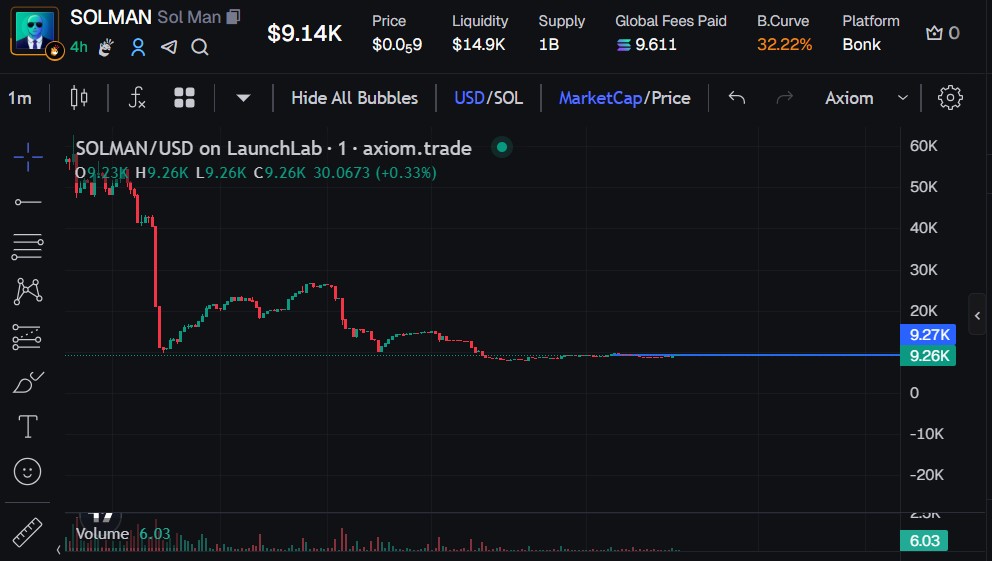Select the trend line drawing tool
This screenshot has height=561, width=992.
[28, 202]
